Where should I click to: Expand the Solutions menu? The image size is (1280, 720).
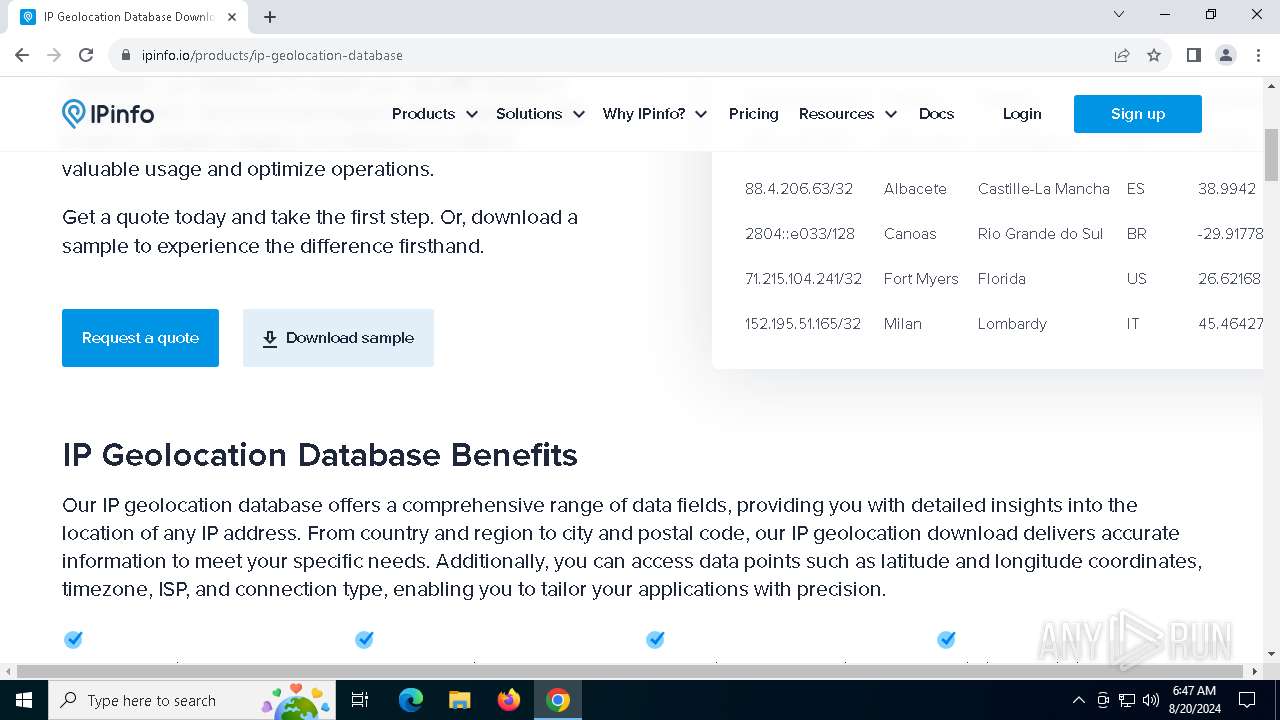pos(540,114)
